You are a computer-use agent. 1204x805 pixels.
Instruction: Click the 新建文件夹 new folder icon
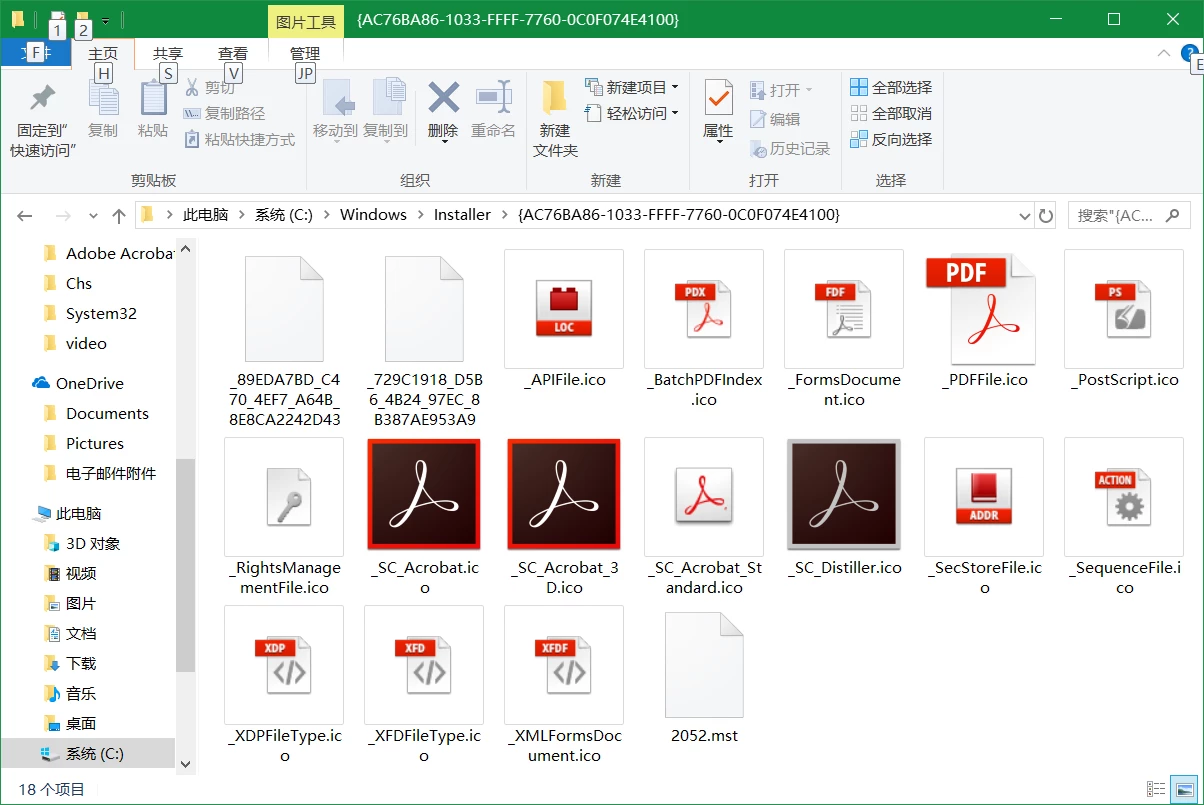555,98
